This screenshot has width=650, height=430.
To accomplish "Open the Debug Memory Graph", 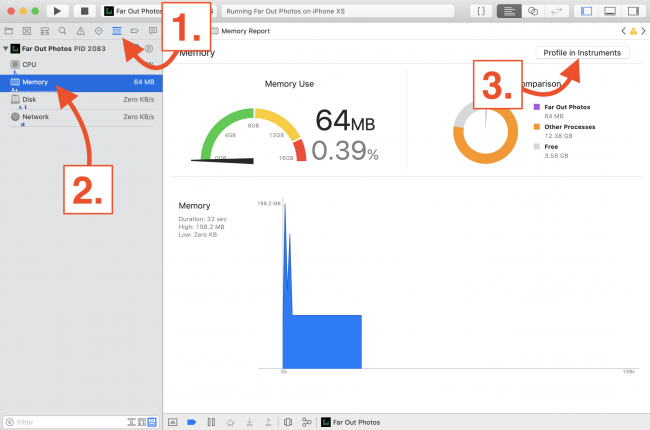I will [x=307, y=422].
